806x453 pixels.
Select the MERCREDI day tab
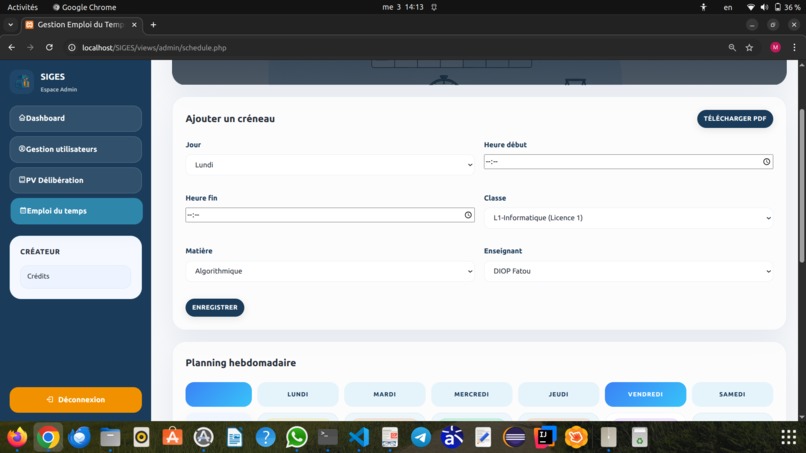tap(471, 394)
